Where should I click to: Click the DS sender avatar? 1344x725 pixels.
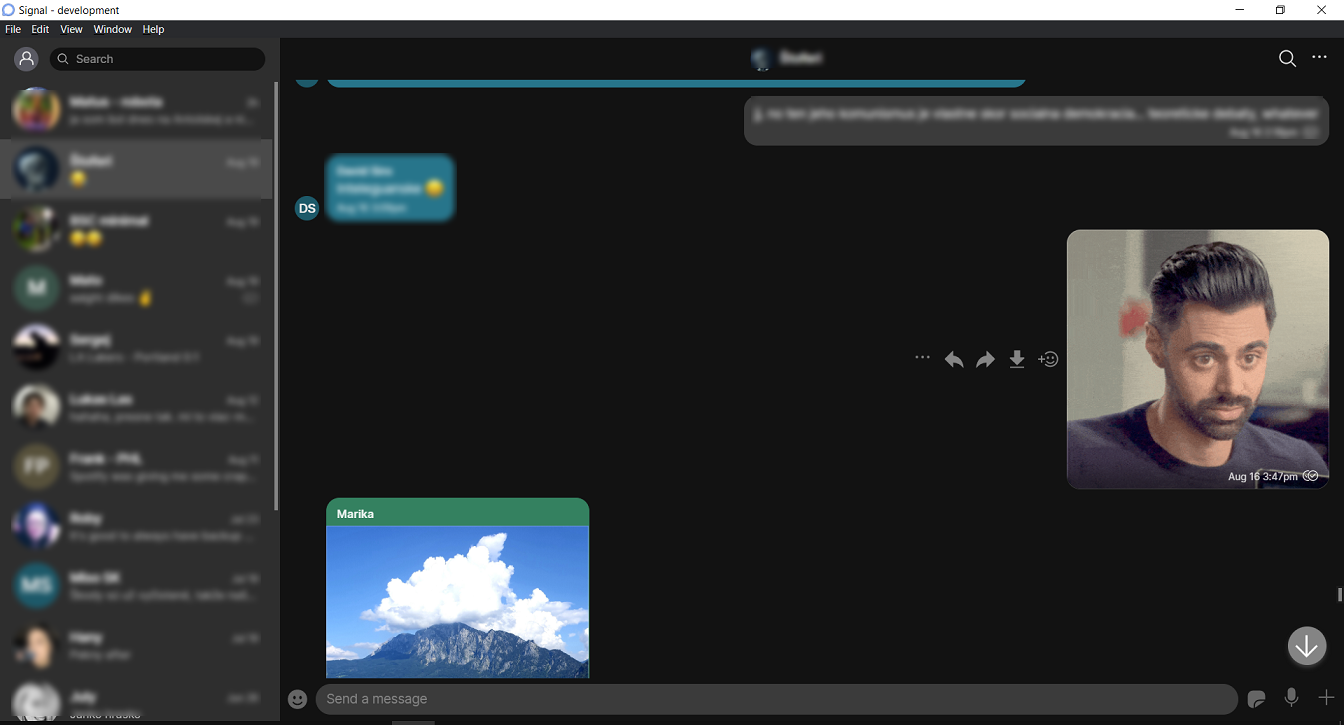(x=307, y=208)
